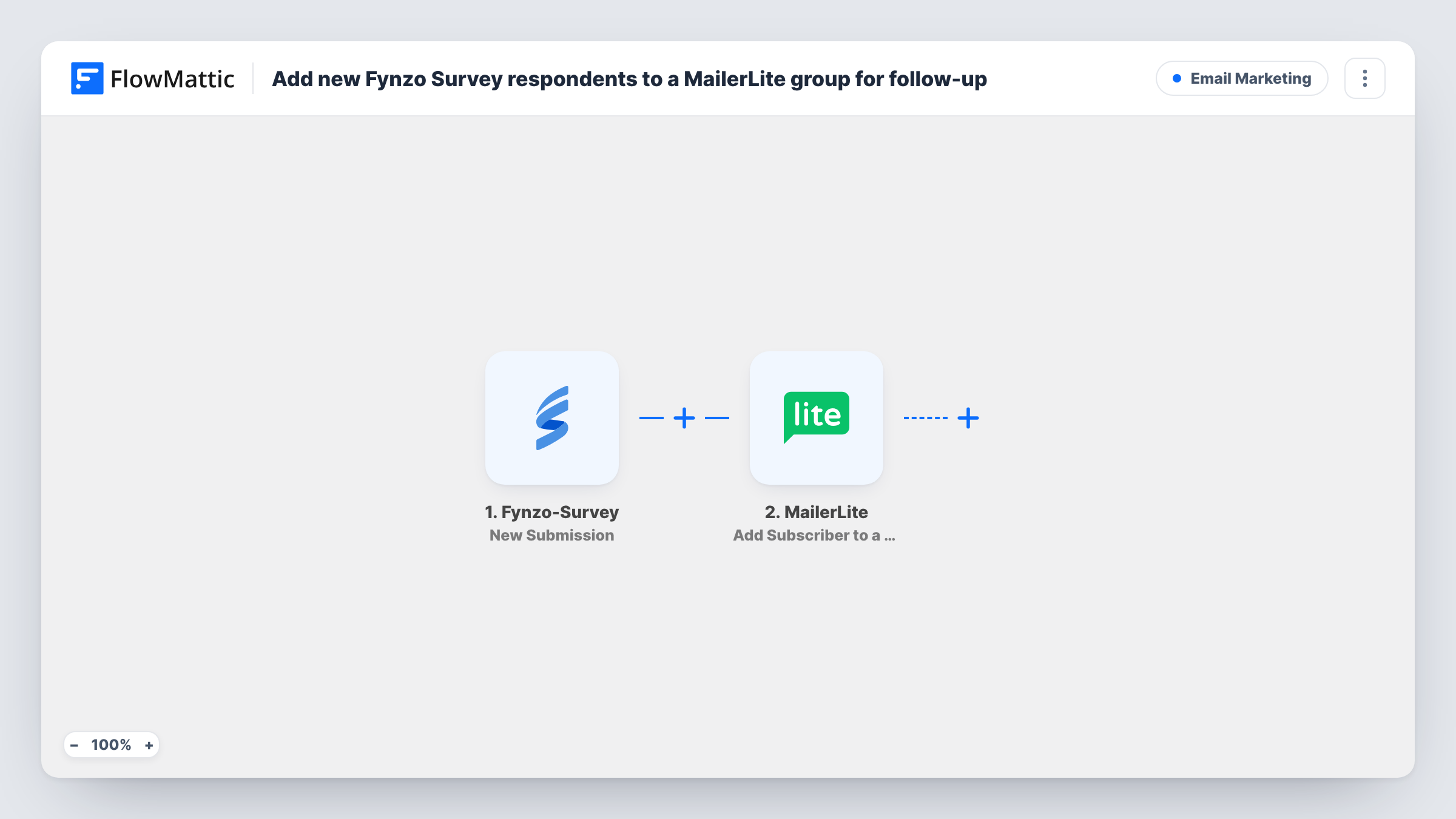The width and height of the screenshot is (1456, 819).
Task: Click the 'New Submission' subtitle
Action: 551,535
